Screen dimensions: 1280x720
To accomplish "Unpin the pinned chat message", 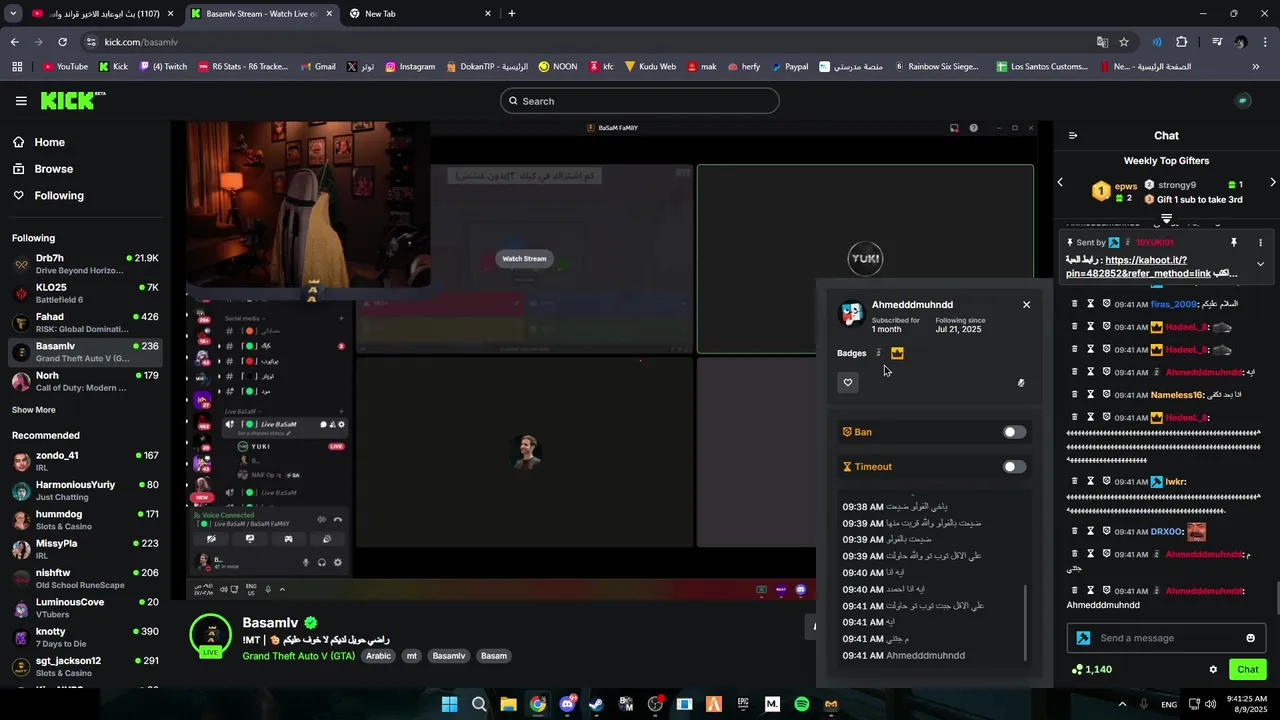I will [1234, 243].
